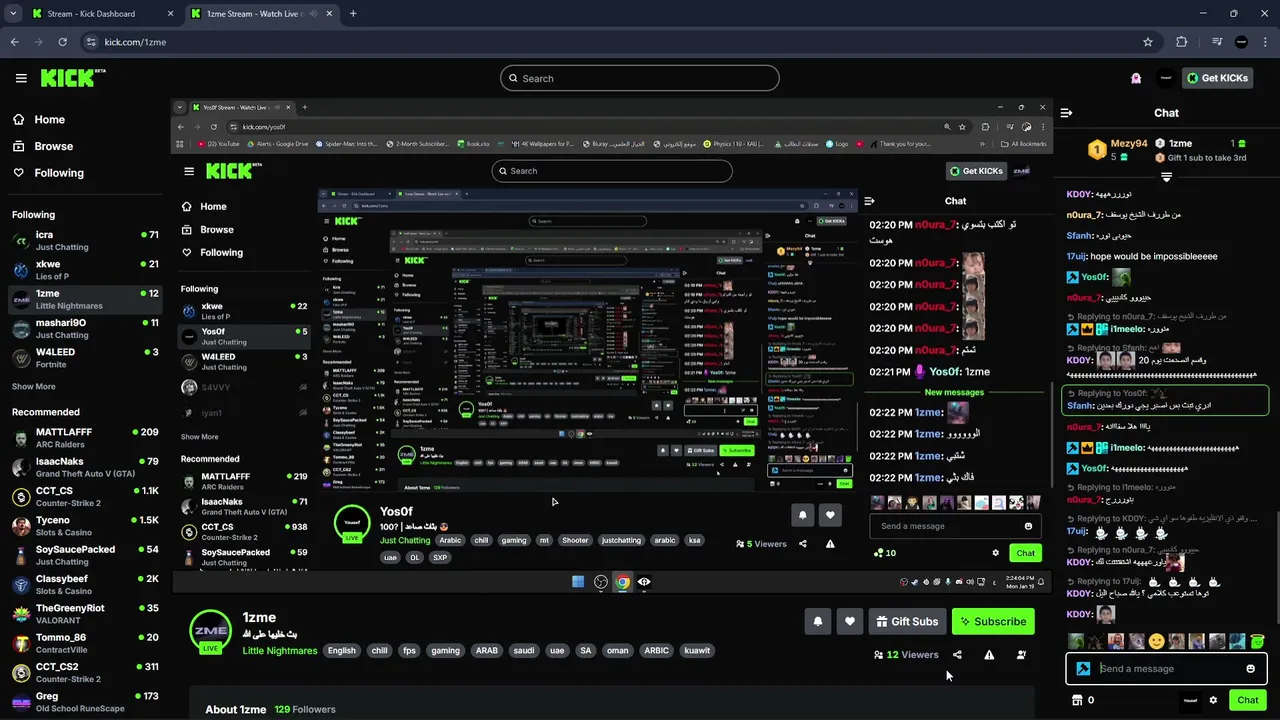
Task: Bookmark this page with the star icon
Action: (x=1148, y=42)
